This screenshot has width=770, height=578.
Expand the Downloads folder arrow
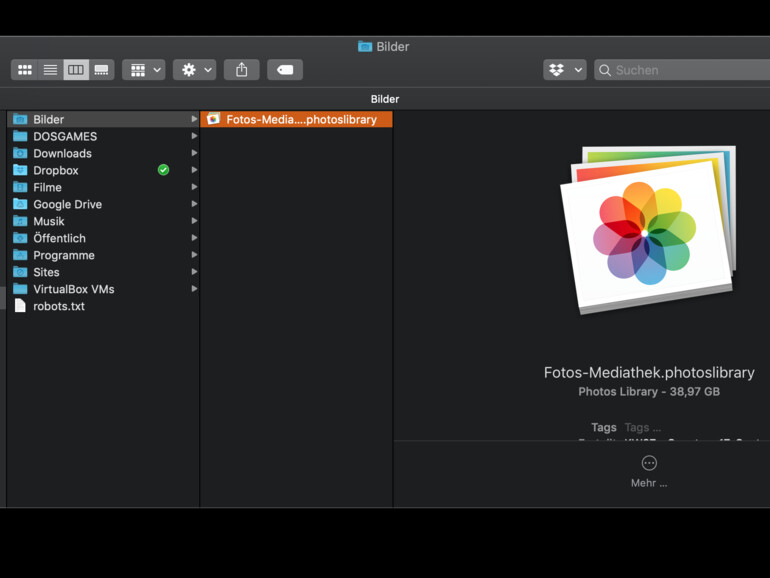194,153
